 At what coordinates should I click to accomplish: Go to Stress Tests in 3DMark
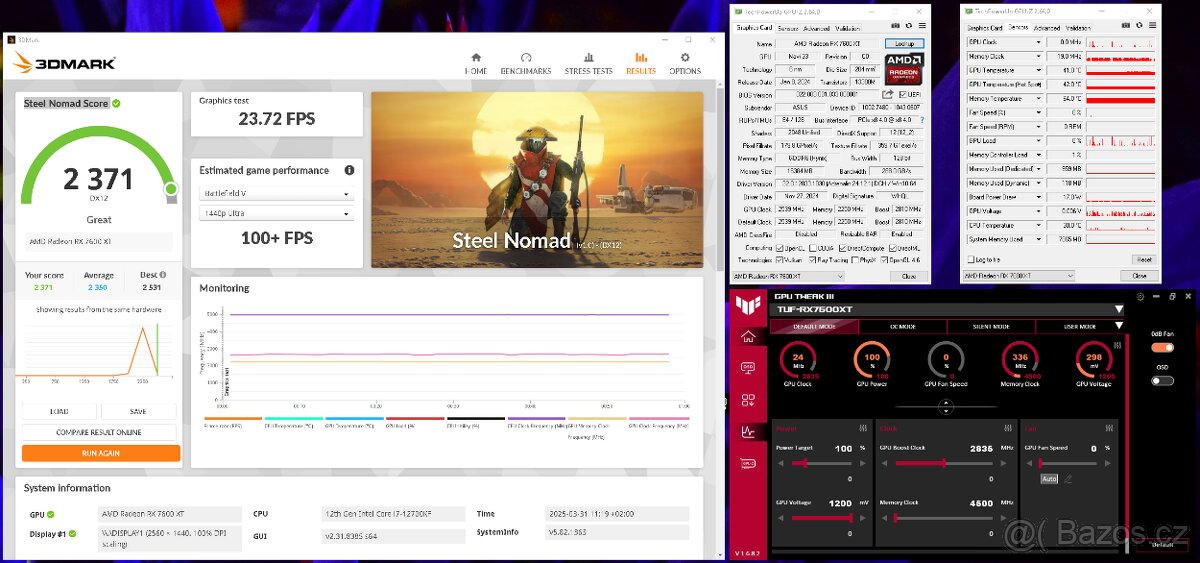[x=588, y=63]
